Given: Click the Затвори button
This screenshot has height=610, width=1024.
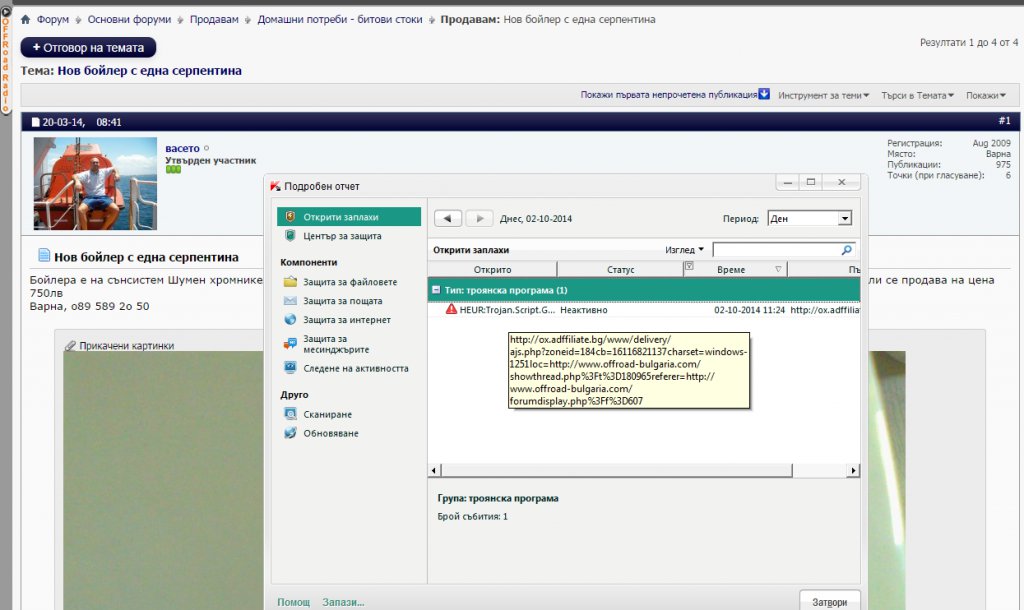Looking at the screenshot, I should pos(830,602).
